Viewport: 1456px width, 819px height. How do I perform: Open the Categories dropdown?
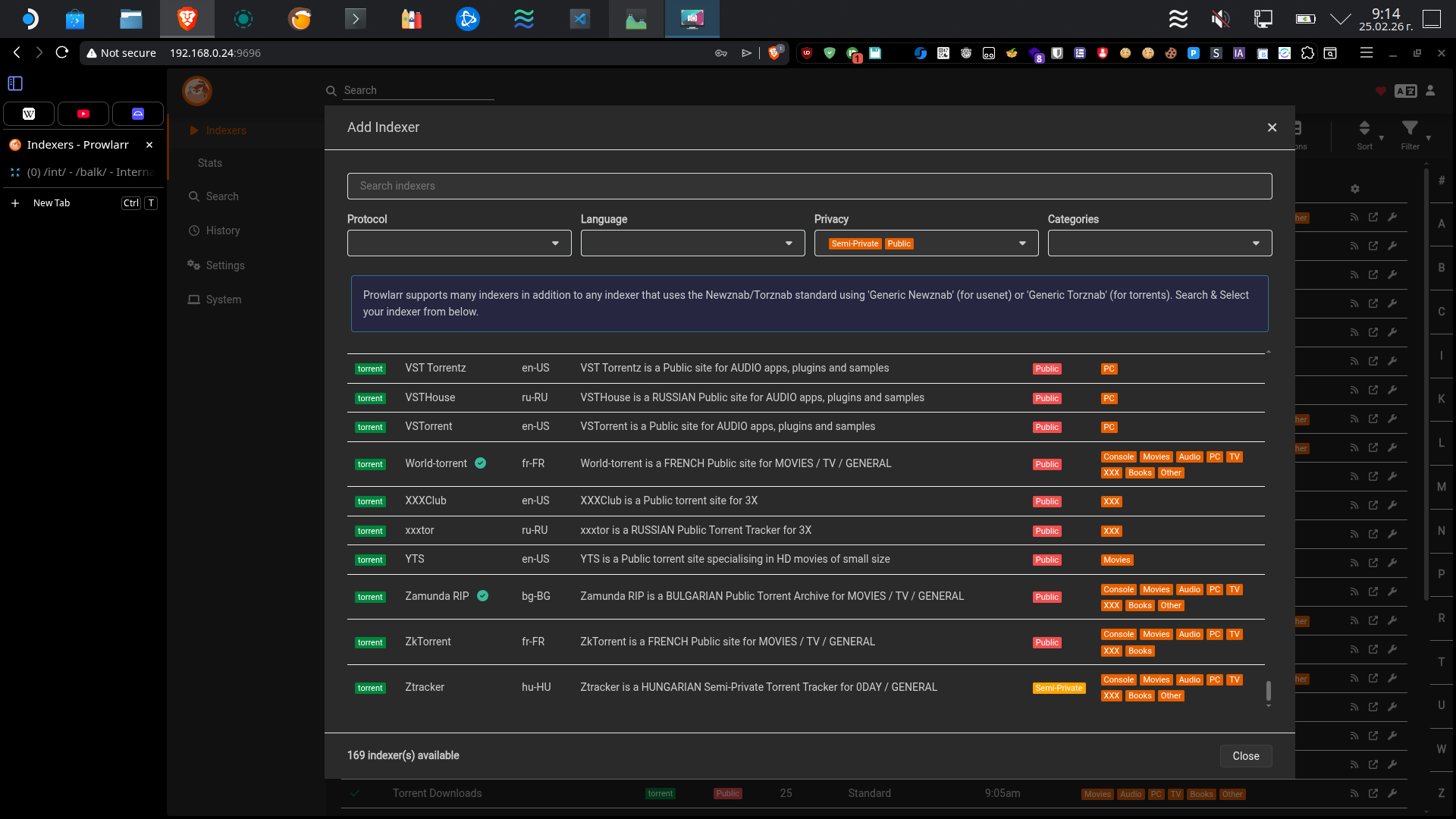click(1159, 243)
